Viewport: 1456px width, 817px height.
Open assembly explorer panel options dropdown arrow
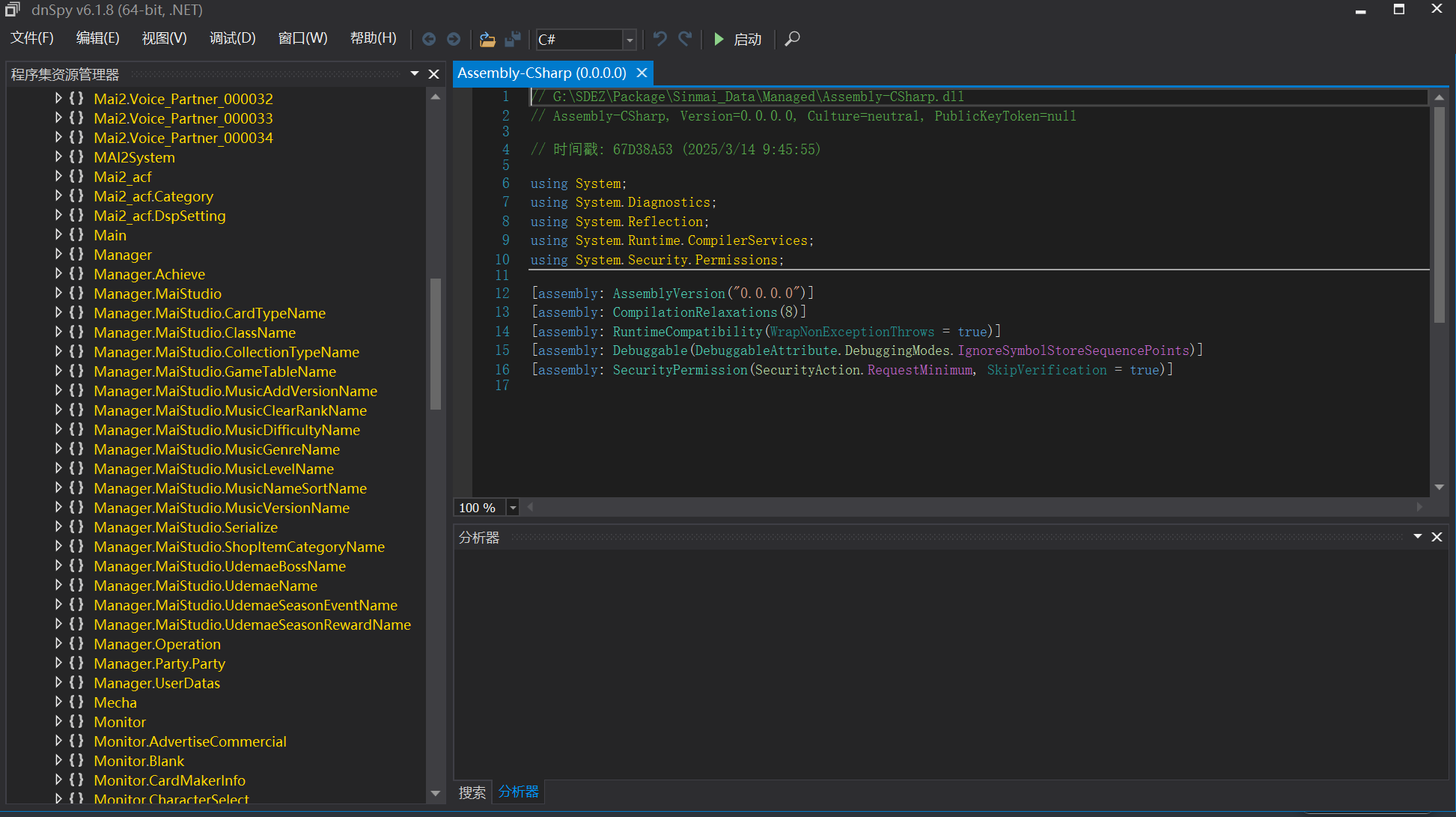[415, 73]
